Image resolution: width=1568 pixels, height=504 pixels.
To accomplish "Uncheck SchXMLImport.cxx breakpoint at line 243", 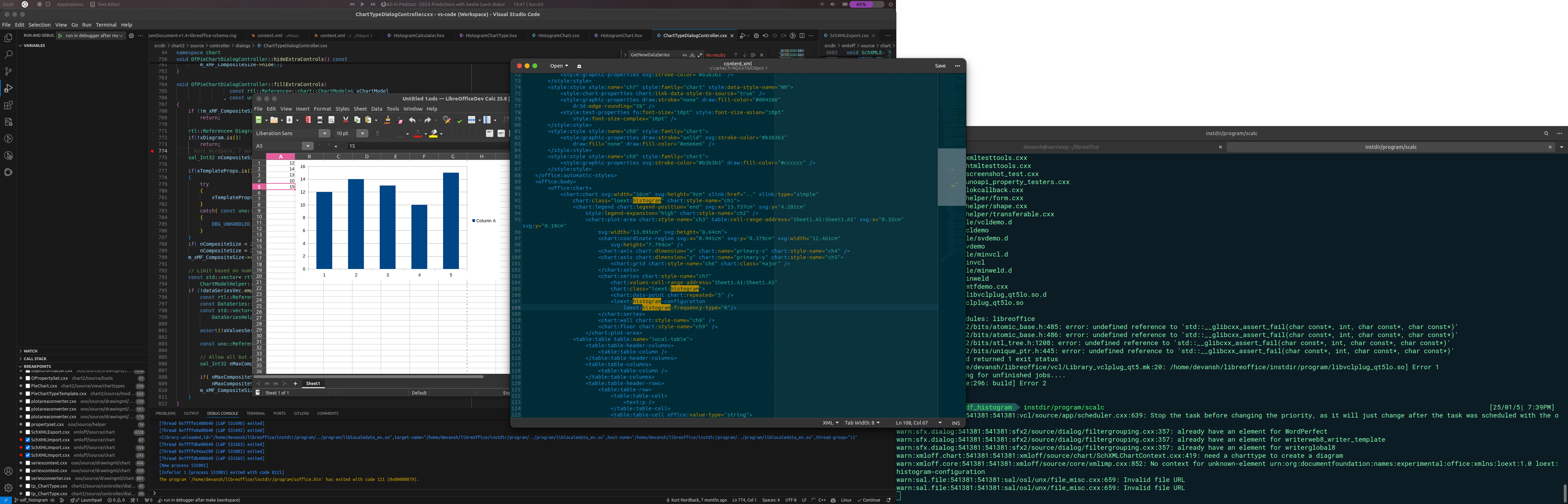I will 28,455.
